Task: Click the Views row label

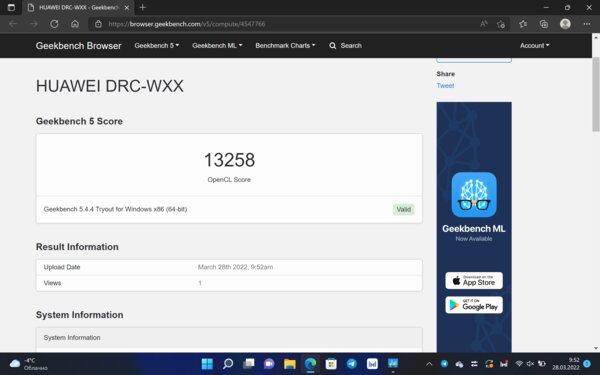Action: 52,283
